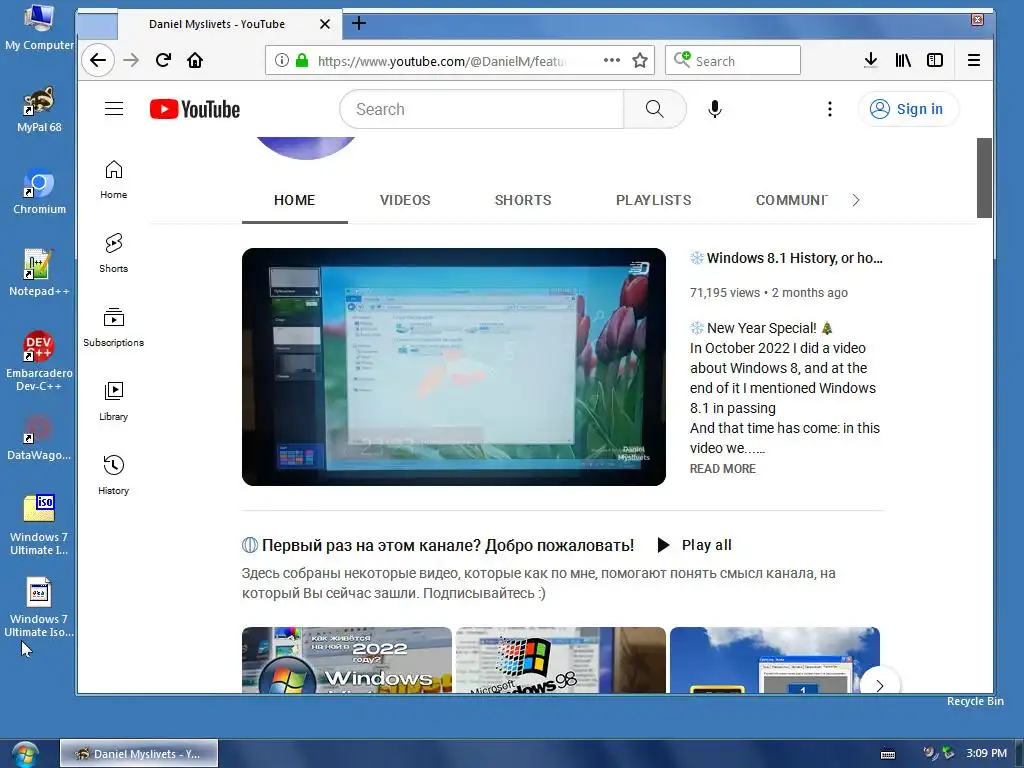Viewport: 1024px width, 768px height.
Task: Expand more channel tabs with right chevron
Action: [856, 200]
